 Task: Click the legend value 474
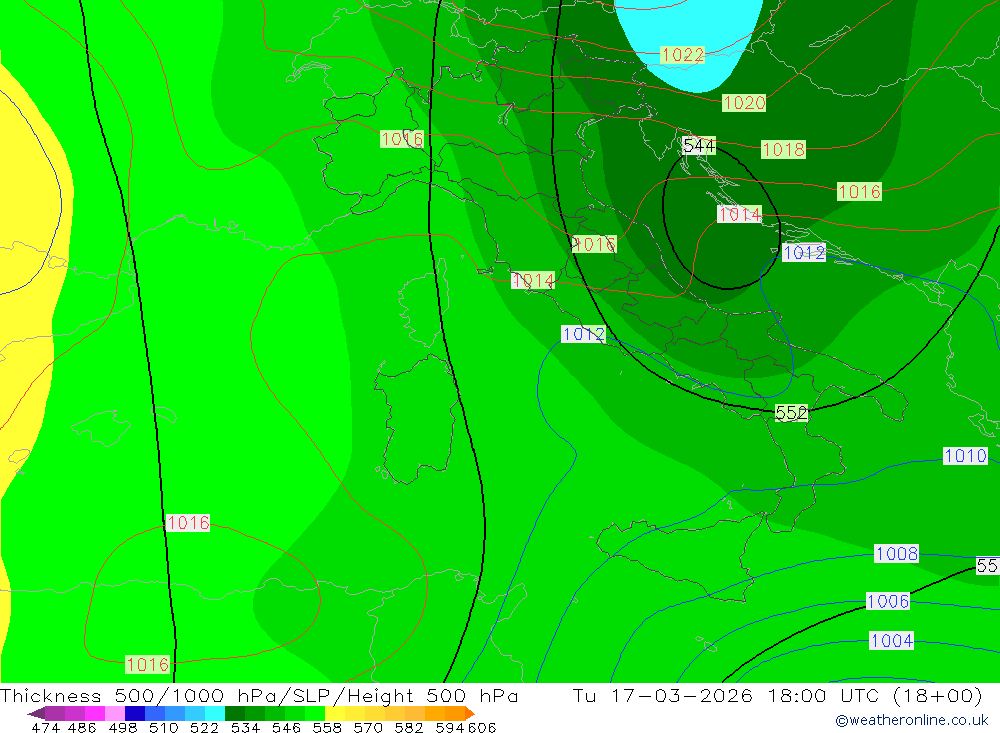pos(45,728)
